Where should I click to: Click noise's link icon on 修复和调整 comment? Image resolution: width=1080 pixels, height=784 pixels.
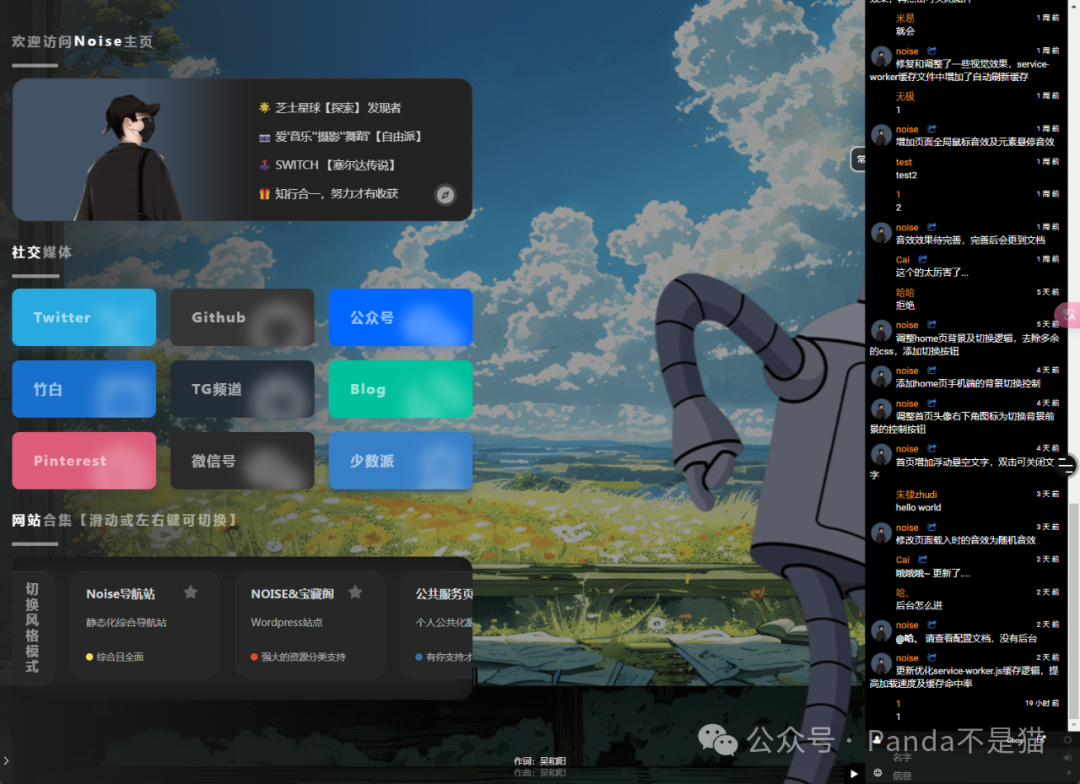click(932, 51)
